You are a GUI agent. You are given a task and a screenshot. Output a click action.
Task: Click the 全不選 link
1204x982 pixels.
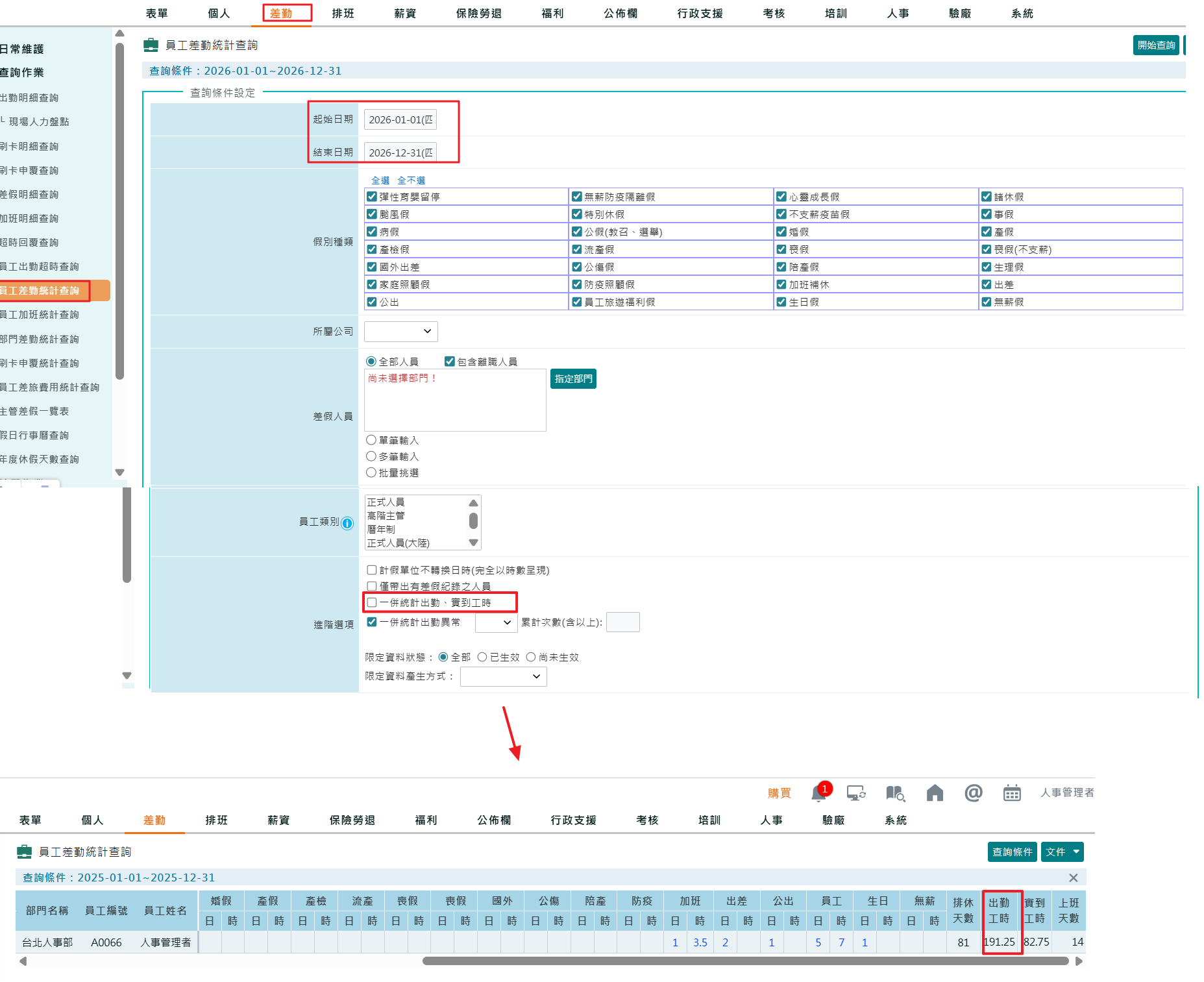click(411, 180)
